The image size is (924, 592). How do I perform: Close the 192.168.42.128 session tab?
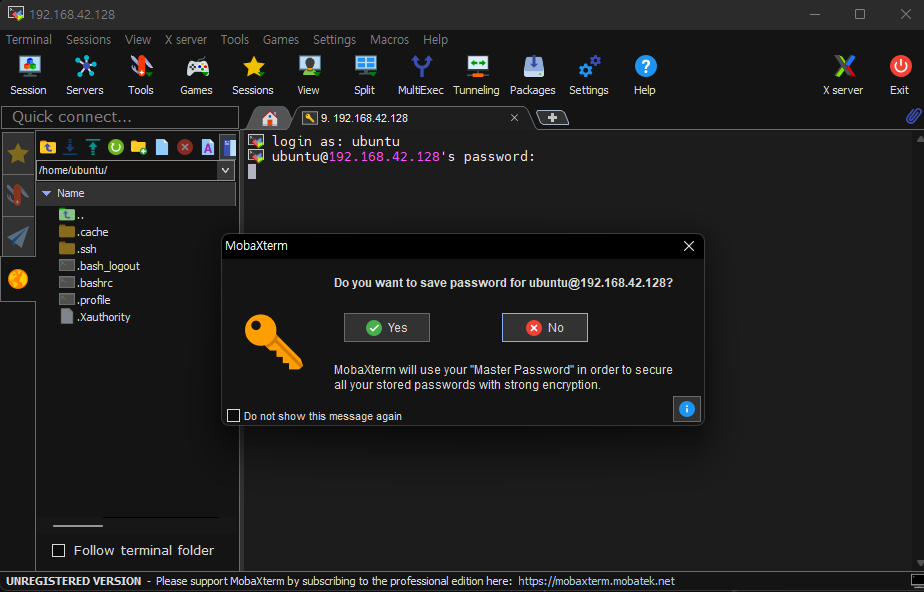pyautogui.click(x=514, y=118)
